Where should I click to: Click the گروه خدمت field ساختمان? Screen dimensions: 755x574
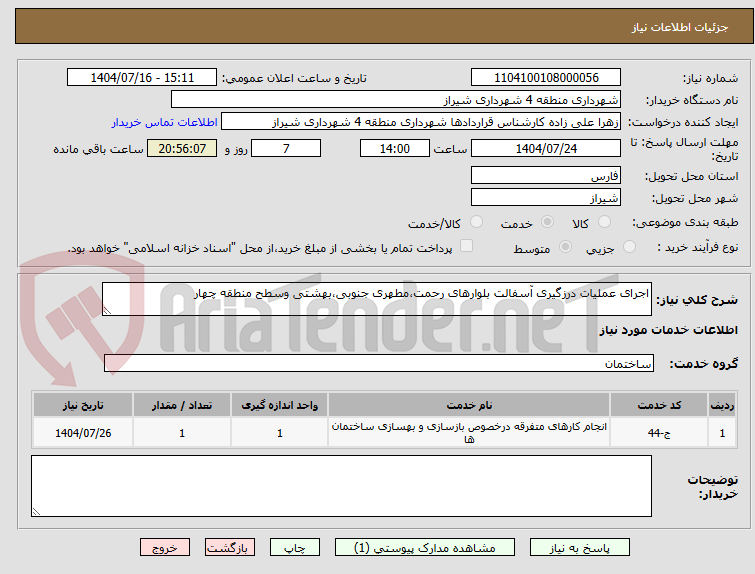coord(378,364)
